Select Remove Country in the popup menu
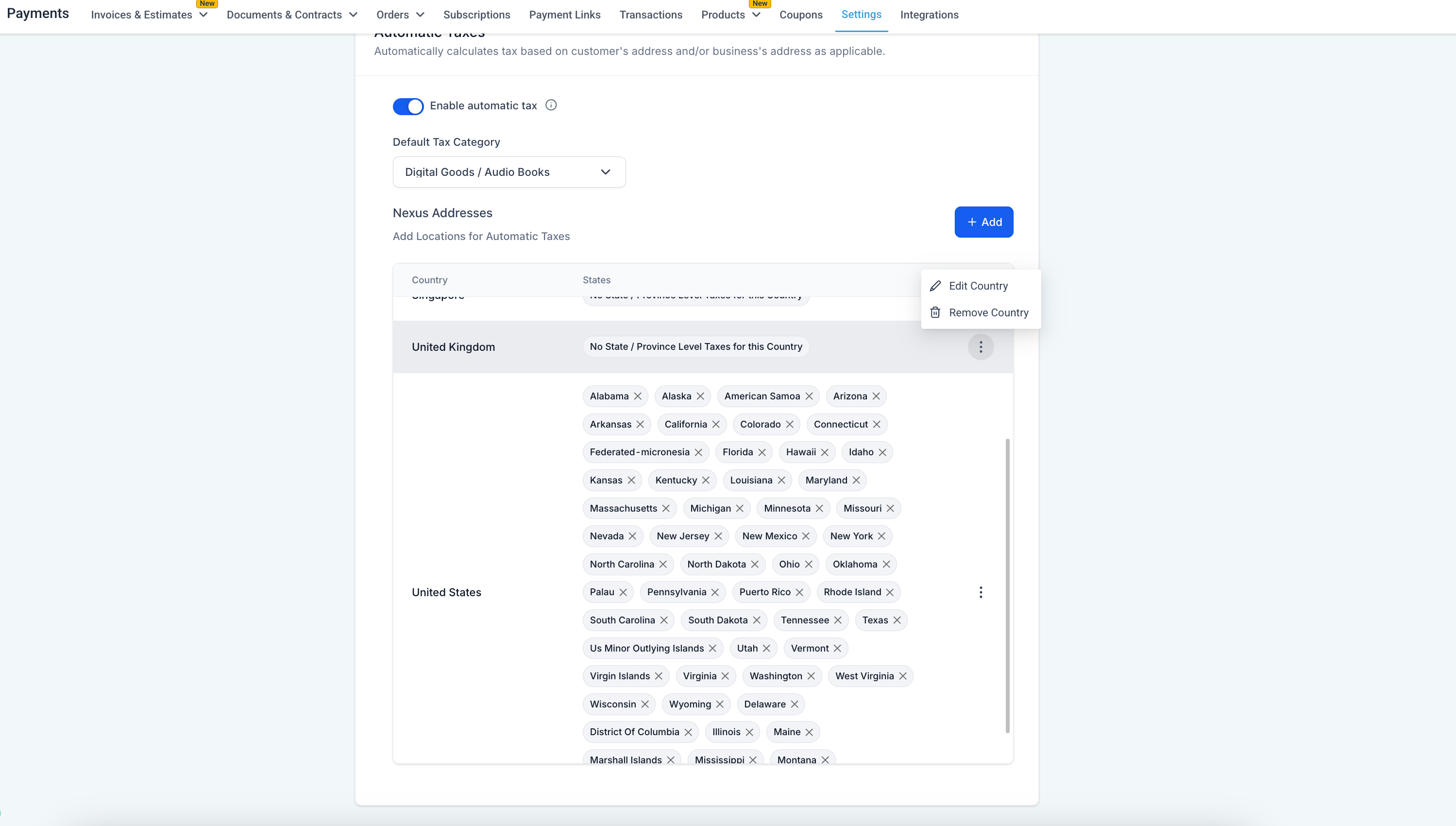 988,312
